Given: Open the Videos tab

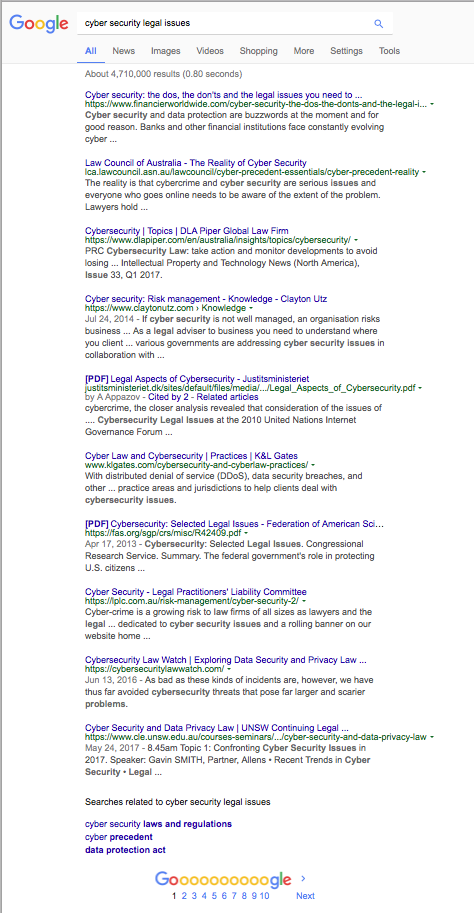Looking at the screenshot, I should pos(210,51).
